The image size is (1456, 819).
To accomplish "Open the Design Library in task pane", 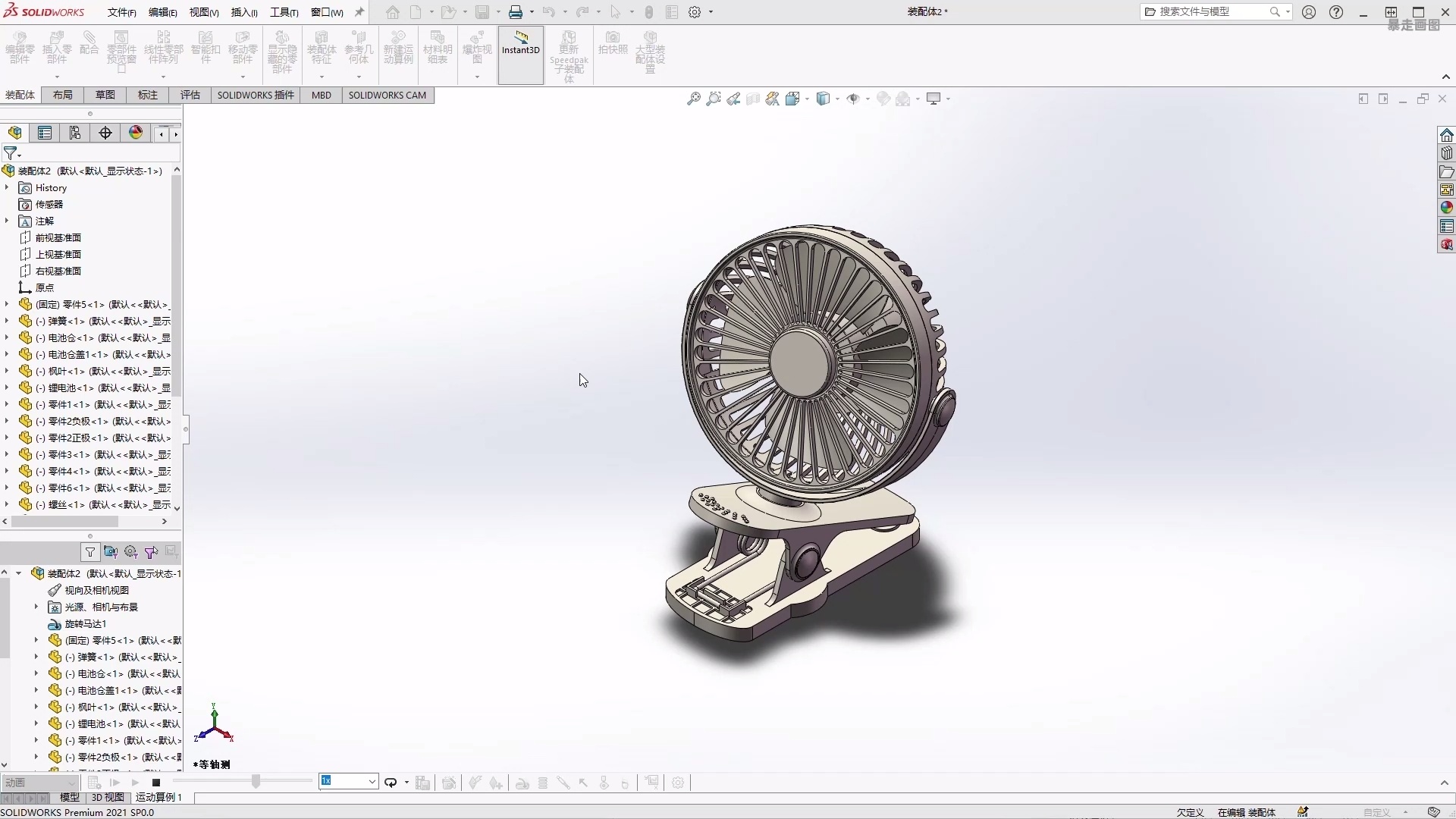I will (1447, 153).
